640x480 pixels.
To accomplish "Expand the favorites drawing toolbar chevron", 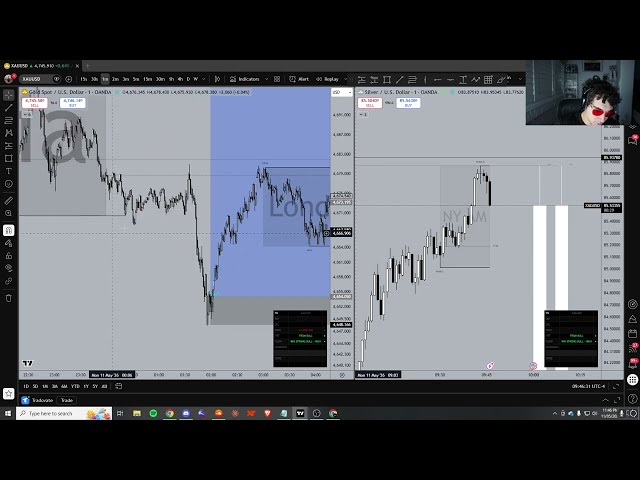I will 520,79.
